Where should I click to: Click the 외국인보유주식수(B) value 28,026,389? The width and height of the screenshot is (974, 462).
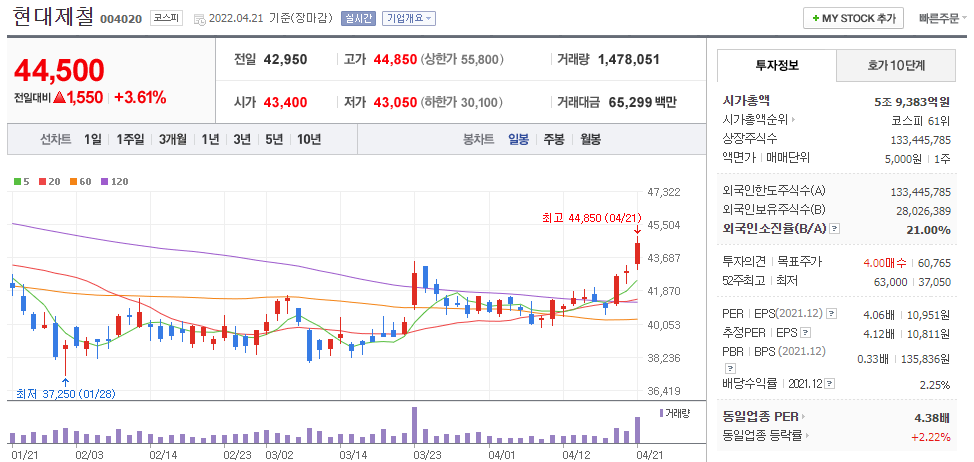tap(924, 211)
